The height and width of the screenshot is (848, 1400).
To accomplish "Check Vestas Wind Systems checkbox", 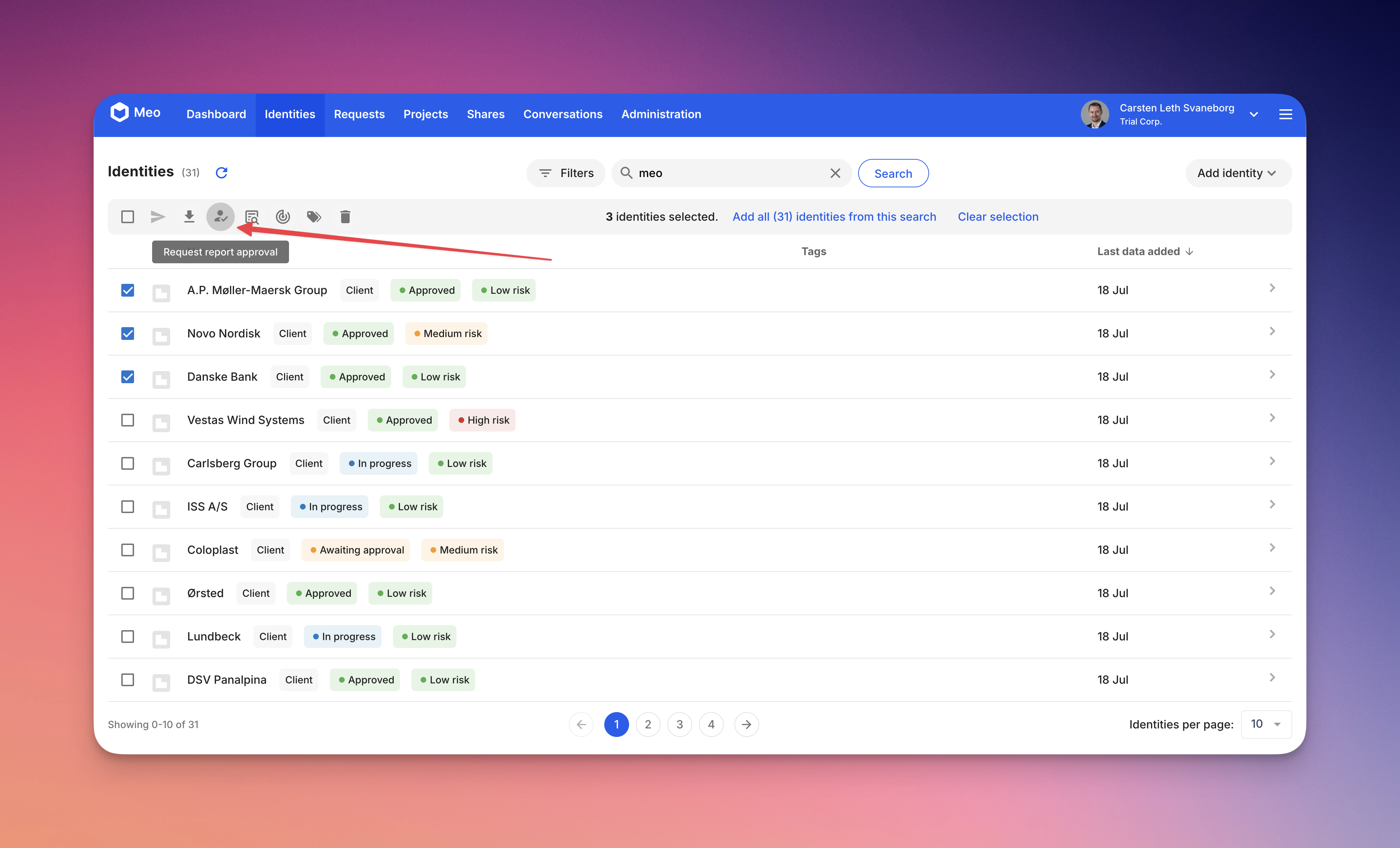I will (128, 420).
